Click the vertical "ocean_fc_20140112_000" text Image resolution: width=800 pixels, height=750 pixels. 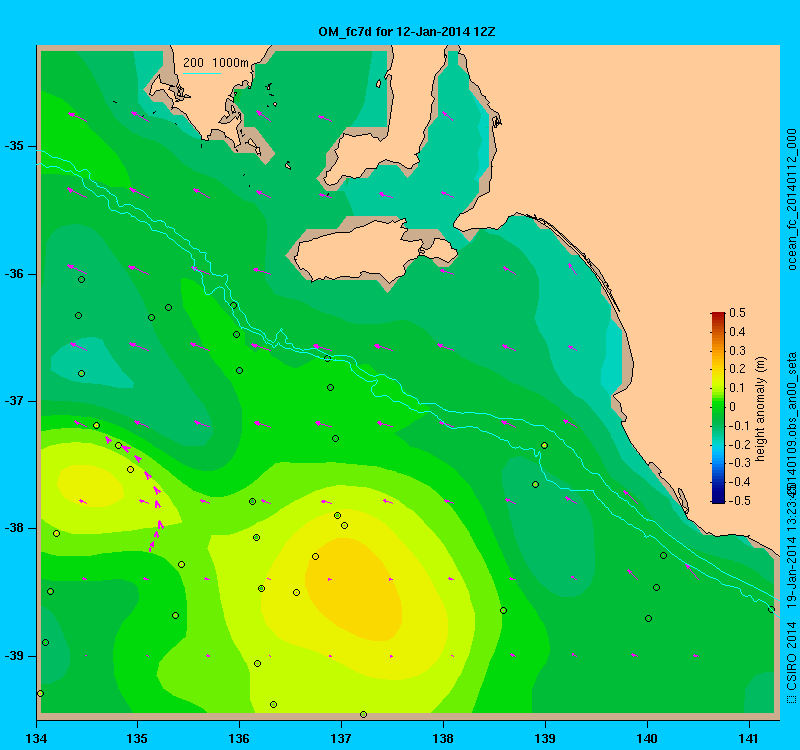tap(791, 199)
